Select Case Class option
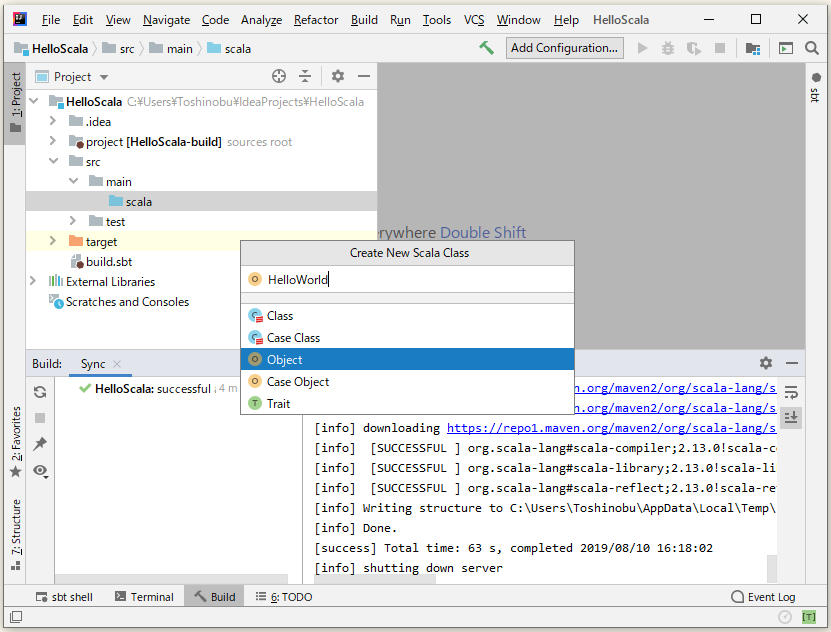This screenshot has height=632, width=831. pyautogui.click(x=407, y=337)
